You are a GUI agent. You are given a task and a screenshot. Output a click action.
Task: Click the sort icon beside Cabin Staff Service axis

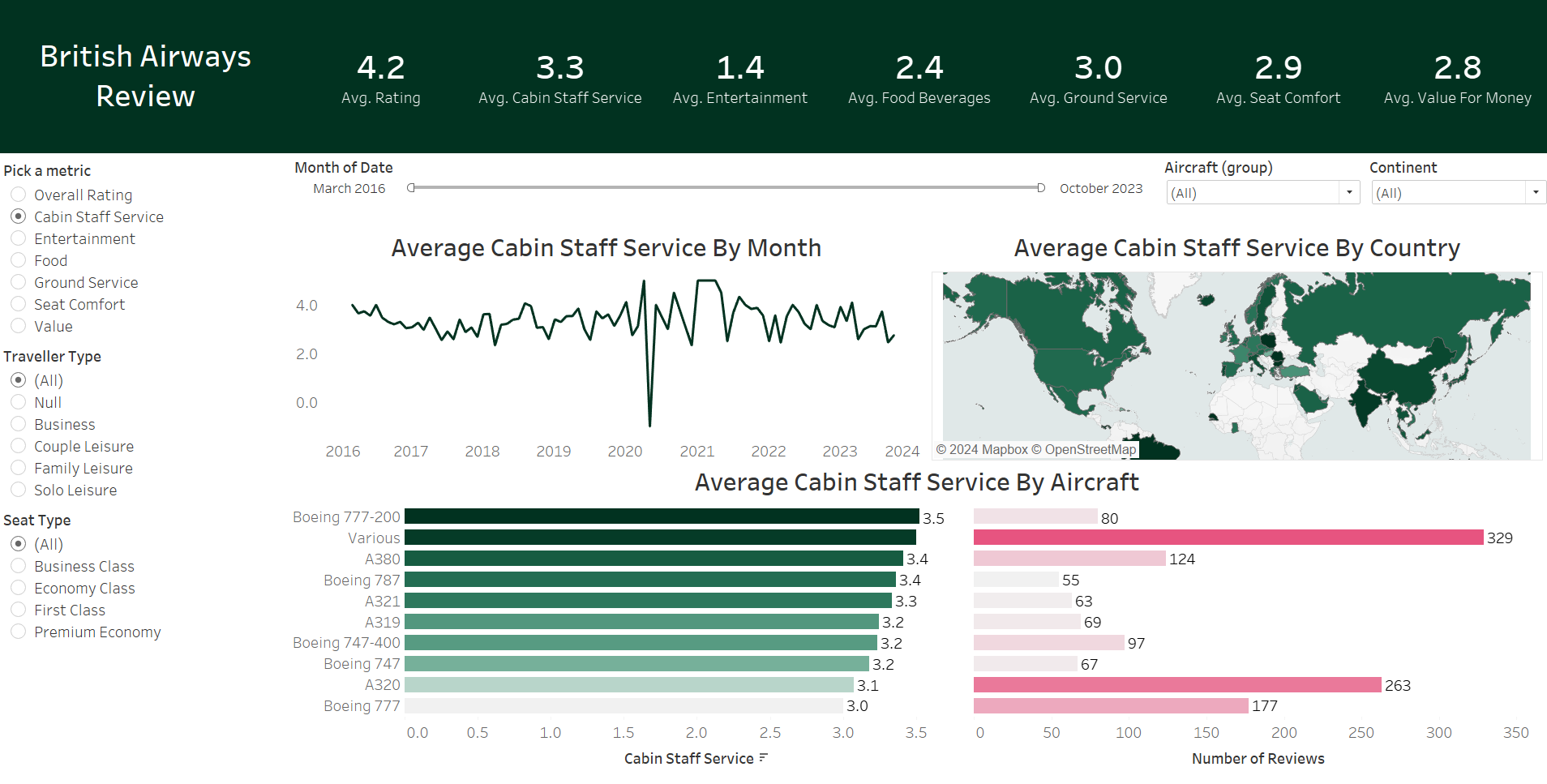[763, 758]
